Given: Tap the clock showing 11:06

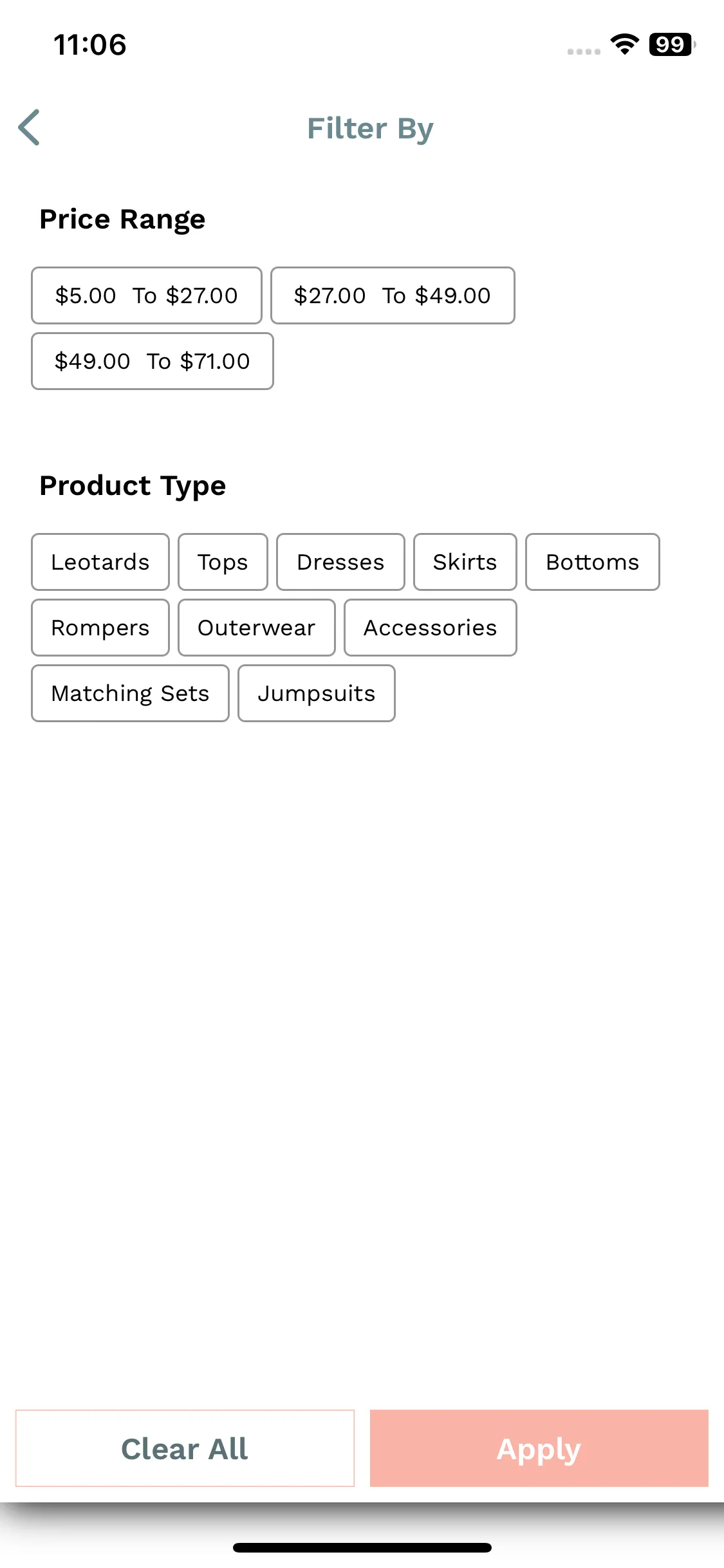Looking at the screenshot, I should pos(90,45).
